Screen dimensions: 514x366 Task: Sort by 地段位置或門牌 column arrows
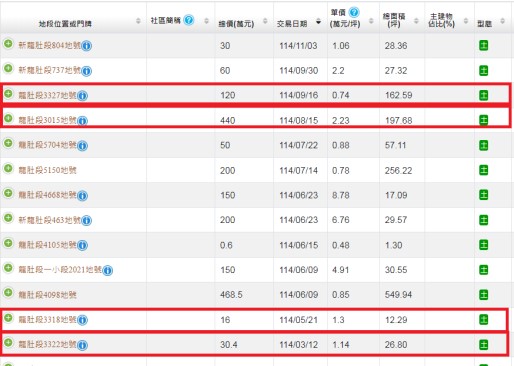pos(138,21)
